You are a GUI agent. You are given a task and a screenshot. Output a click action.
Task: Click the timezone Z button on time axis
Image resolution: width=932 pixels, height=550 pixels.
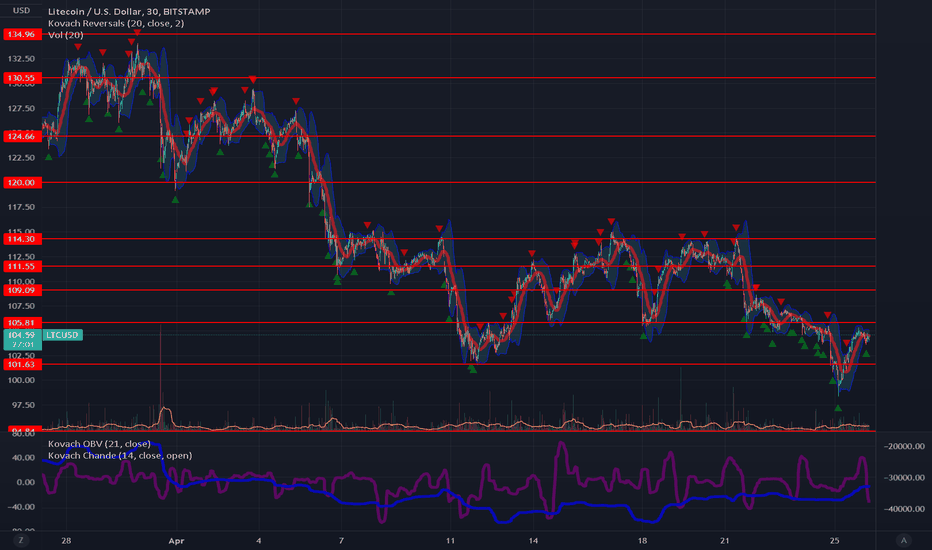tap(21, 540)
